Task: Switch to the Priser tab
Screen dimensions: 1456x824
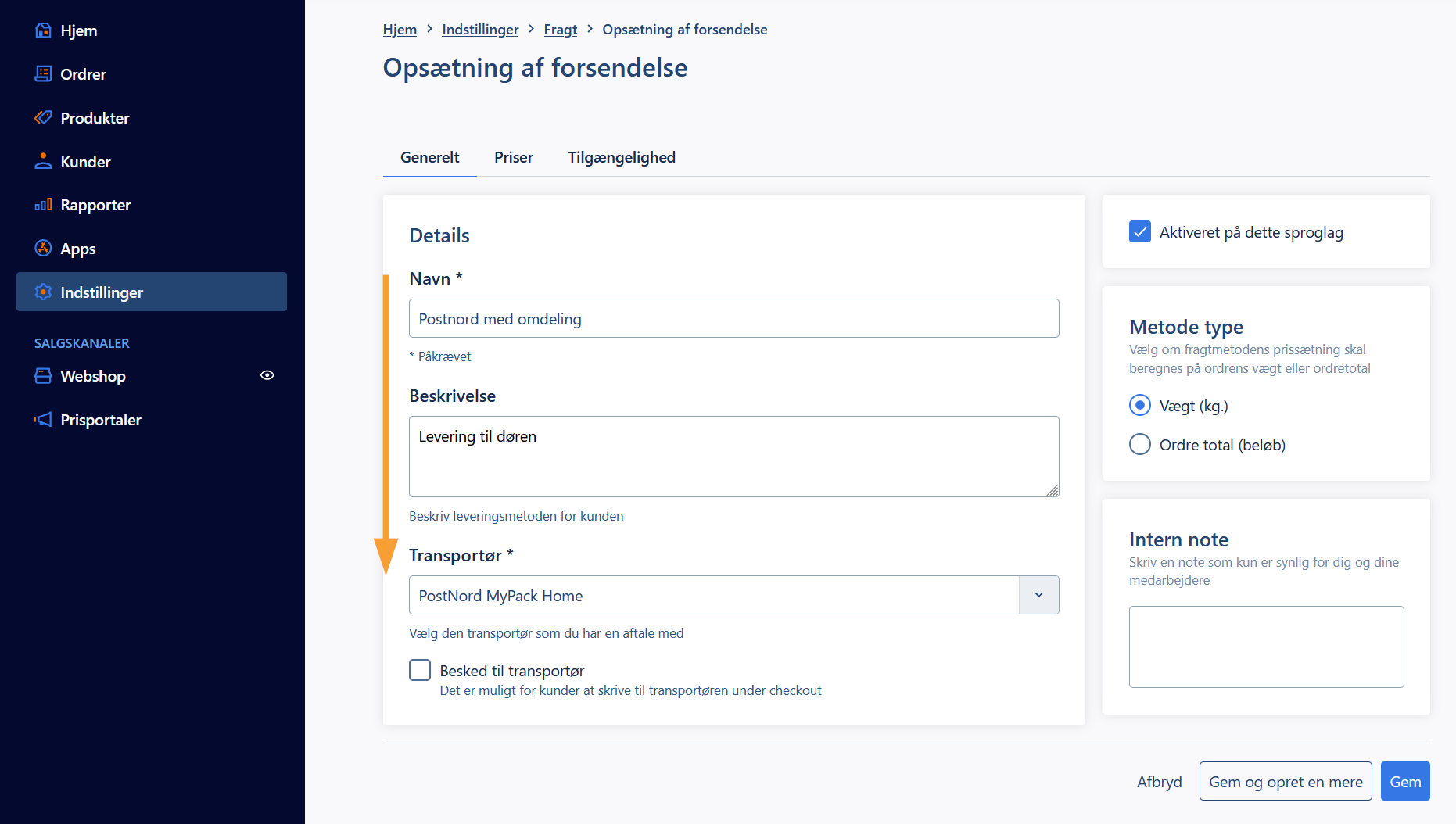Action: [514, 157]
